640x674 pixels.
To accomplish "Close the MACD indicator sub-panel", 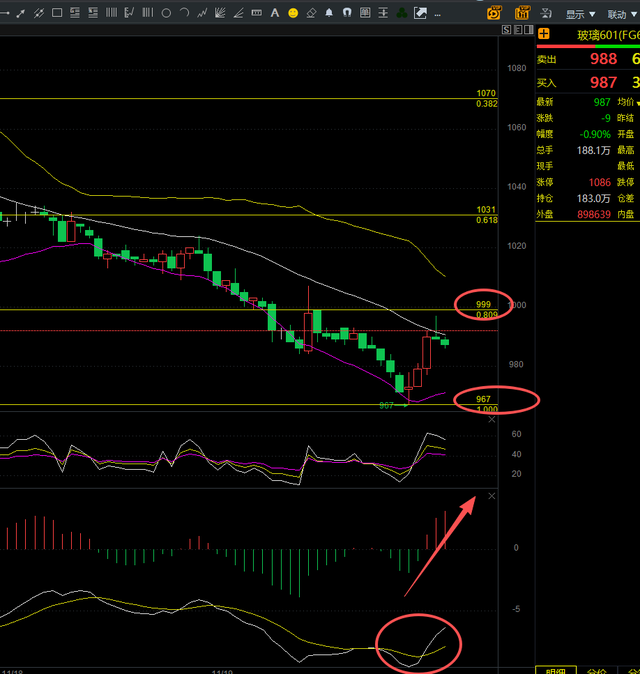I will (x=492, y=496).
